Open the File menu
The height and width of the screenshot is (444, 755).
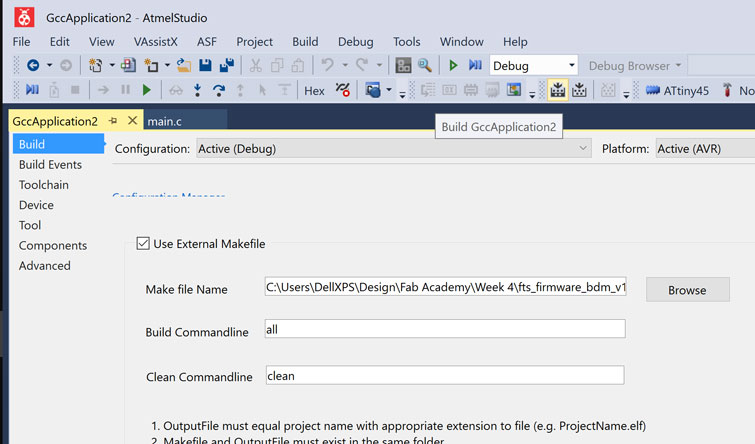(21, 42)
